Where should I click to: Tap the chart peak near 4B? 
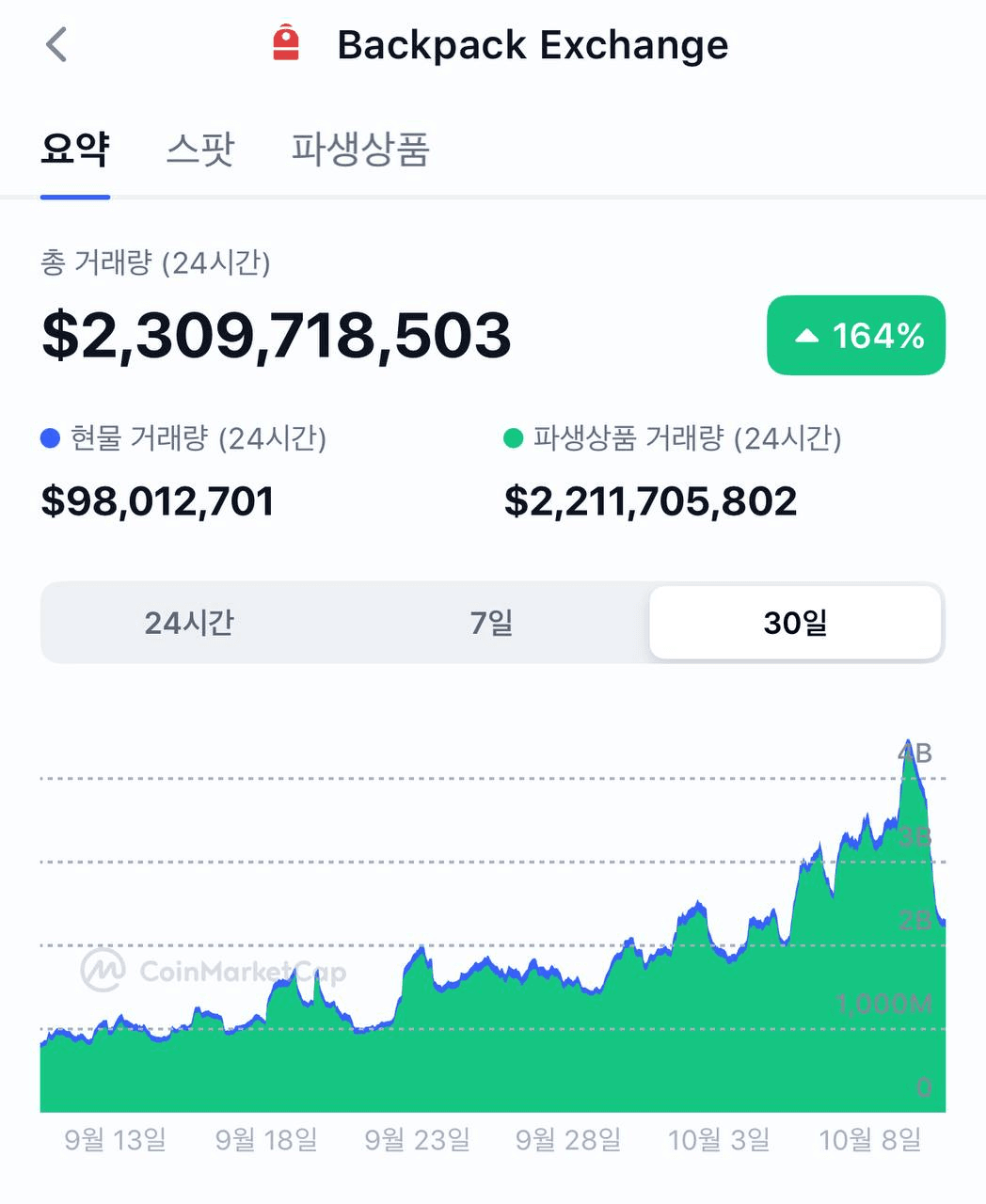coord(908,743)
